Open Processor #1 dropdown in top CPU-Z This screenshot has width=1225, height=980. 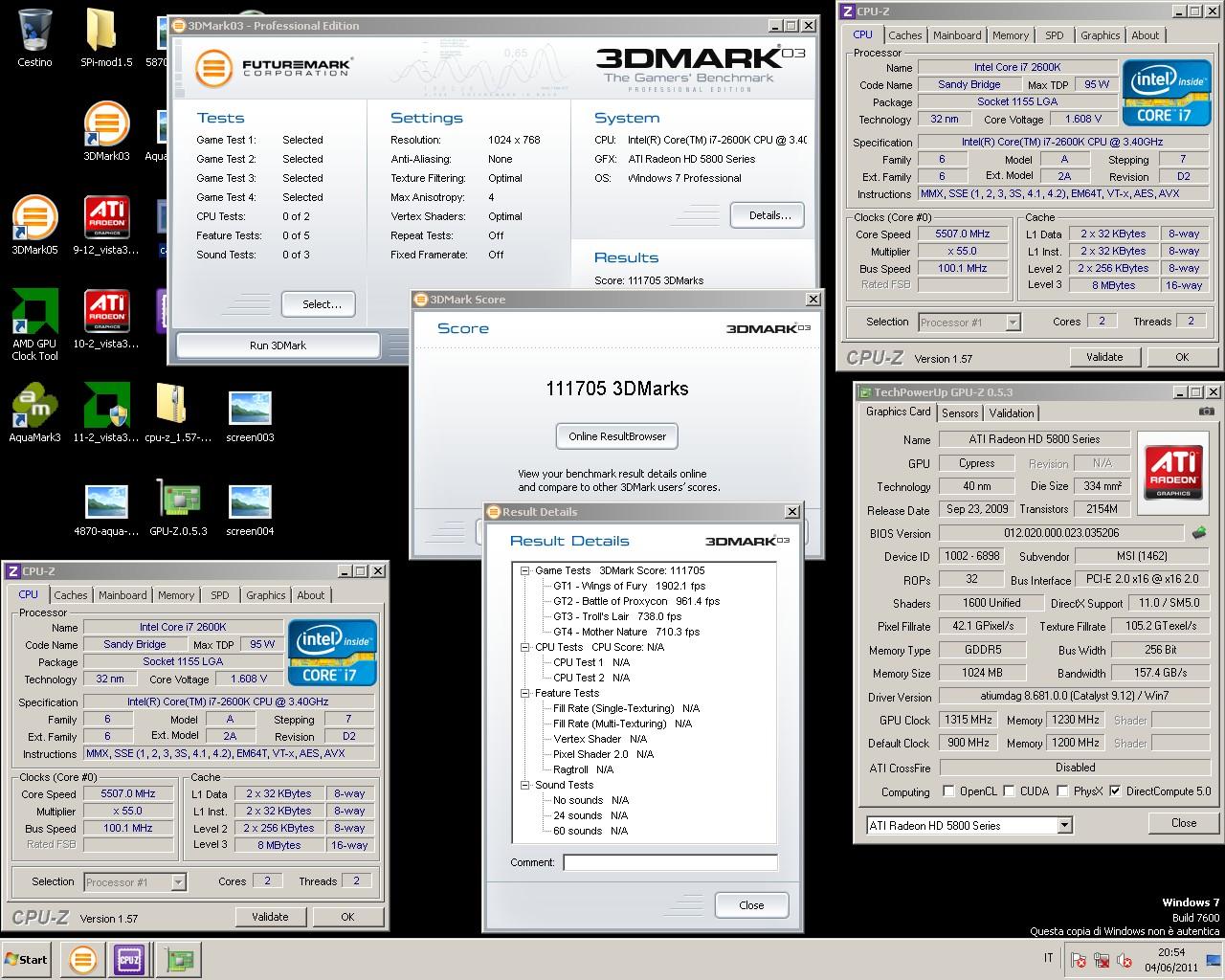1013,323
